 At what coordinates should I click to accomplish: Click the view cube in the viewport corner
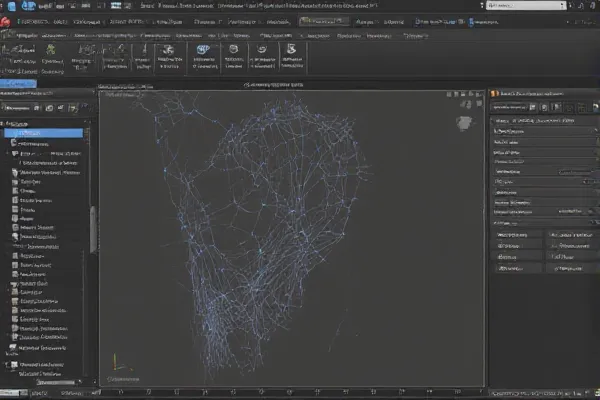[463, 123]
